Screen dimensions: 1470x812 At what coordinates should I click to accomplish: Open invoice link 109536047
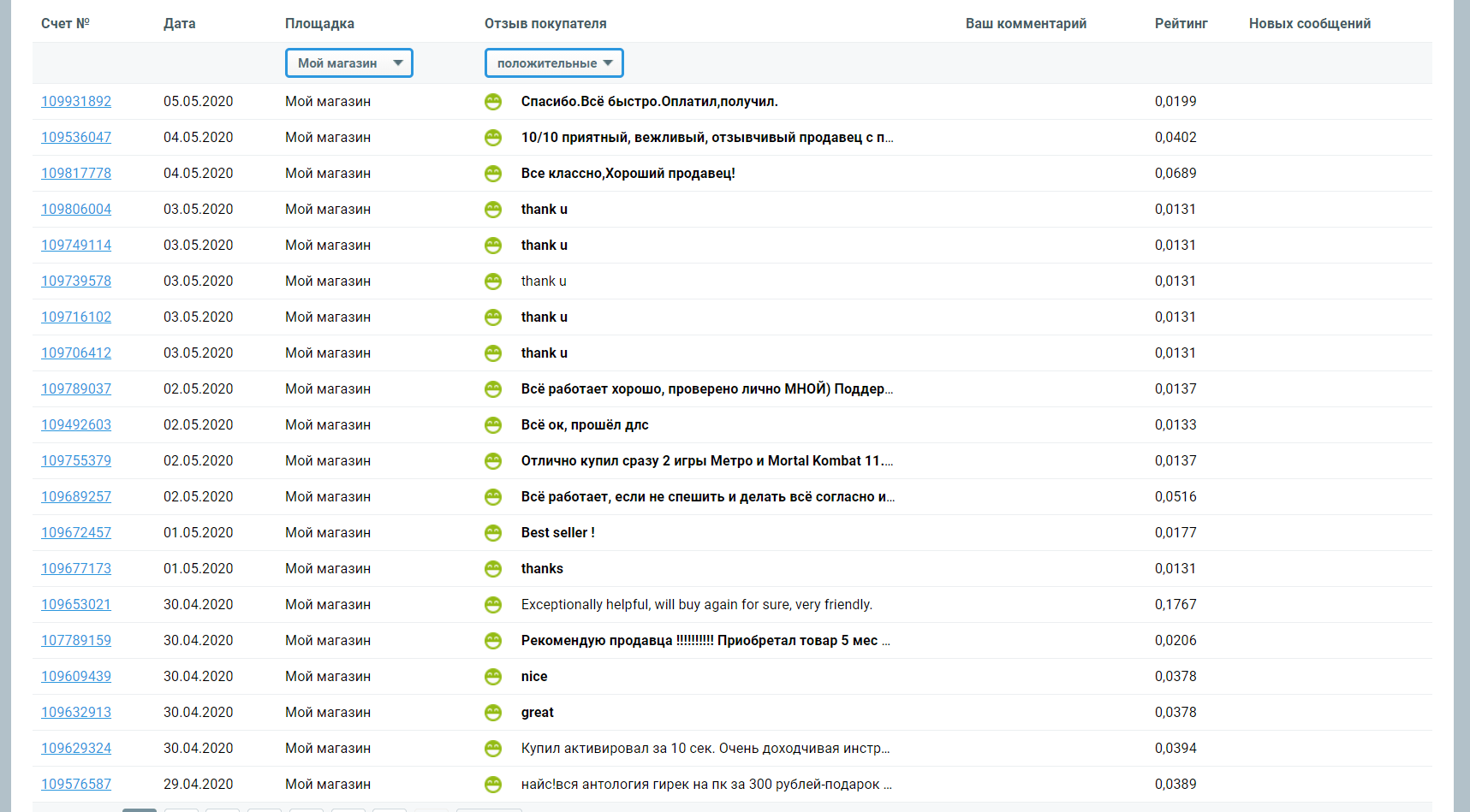point(76,138)
